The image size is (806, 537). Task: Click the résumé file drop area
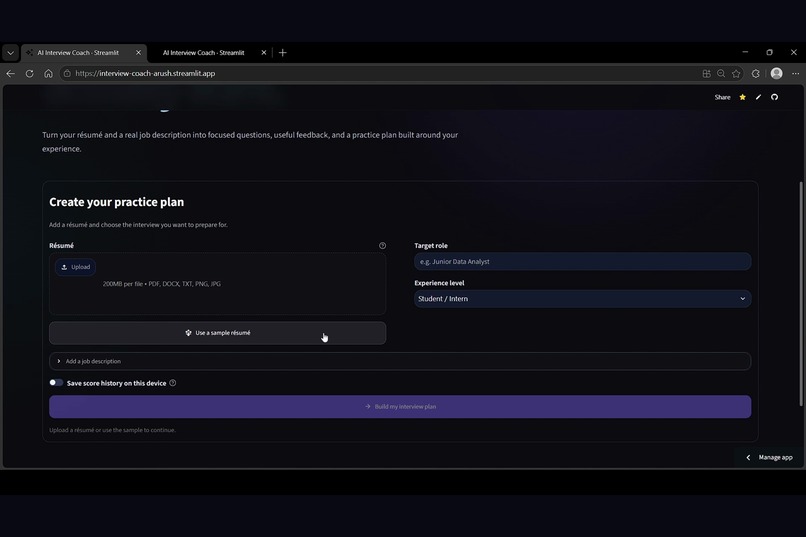point(217,284)
